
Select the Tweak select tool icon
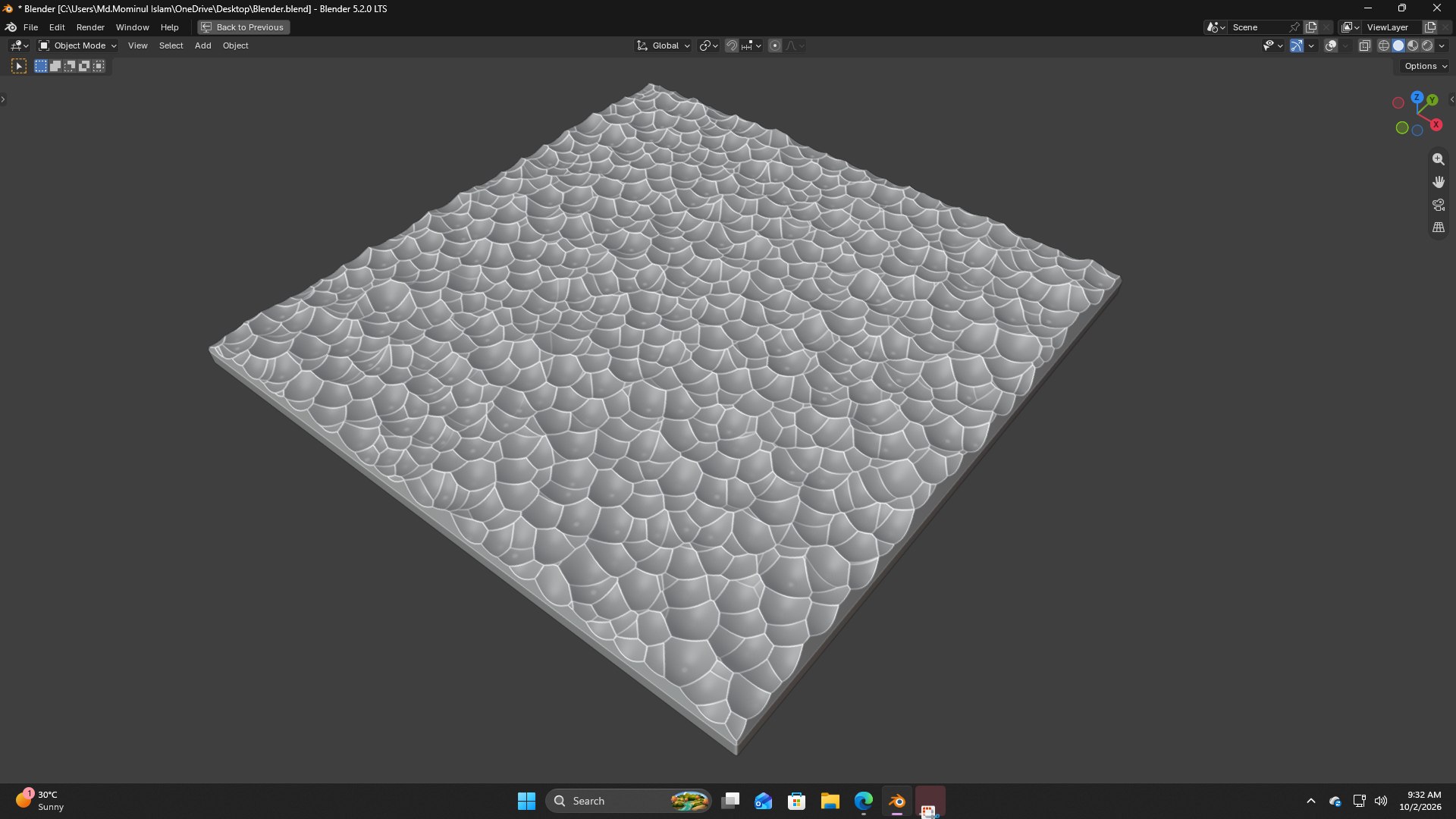[x=19, y=67]
